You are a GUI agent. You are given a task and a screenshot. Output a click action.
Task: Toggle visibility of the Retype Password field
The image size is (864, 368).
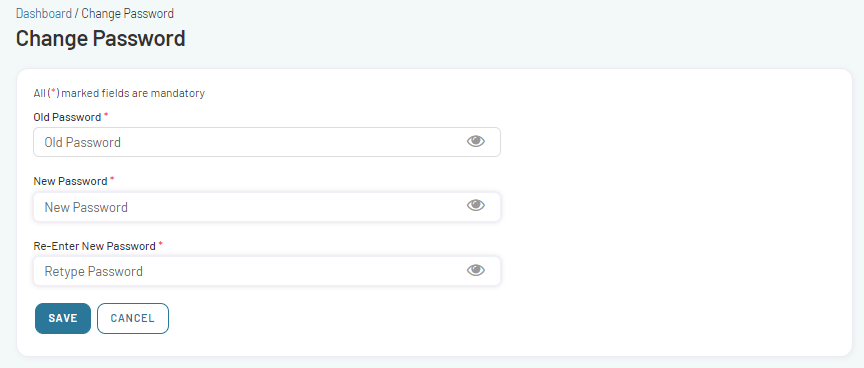476,270
